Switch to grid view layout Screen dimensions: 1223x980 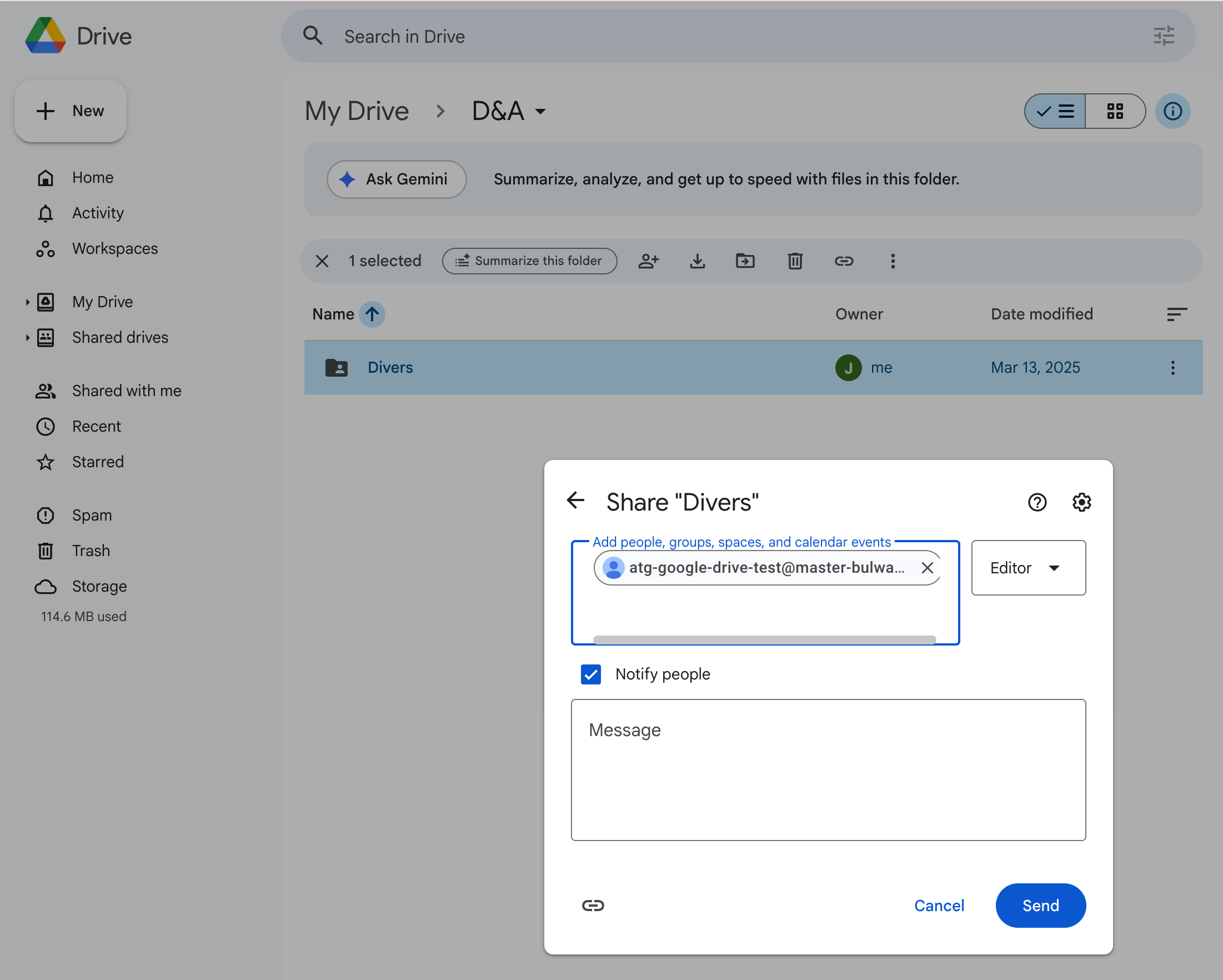[1115, 111]
